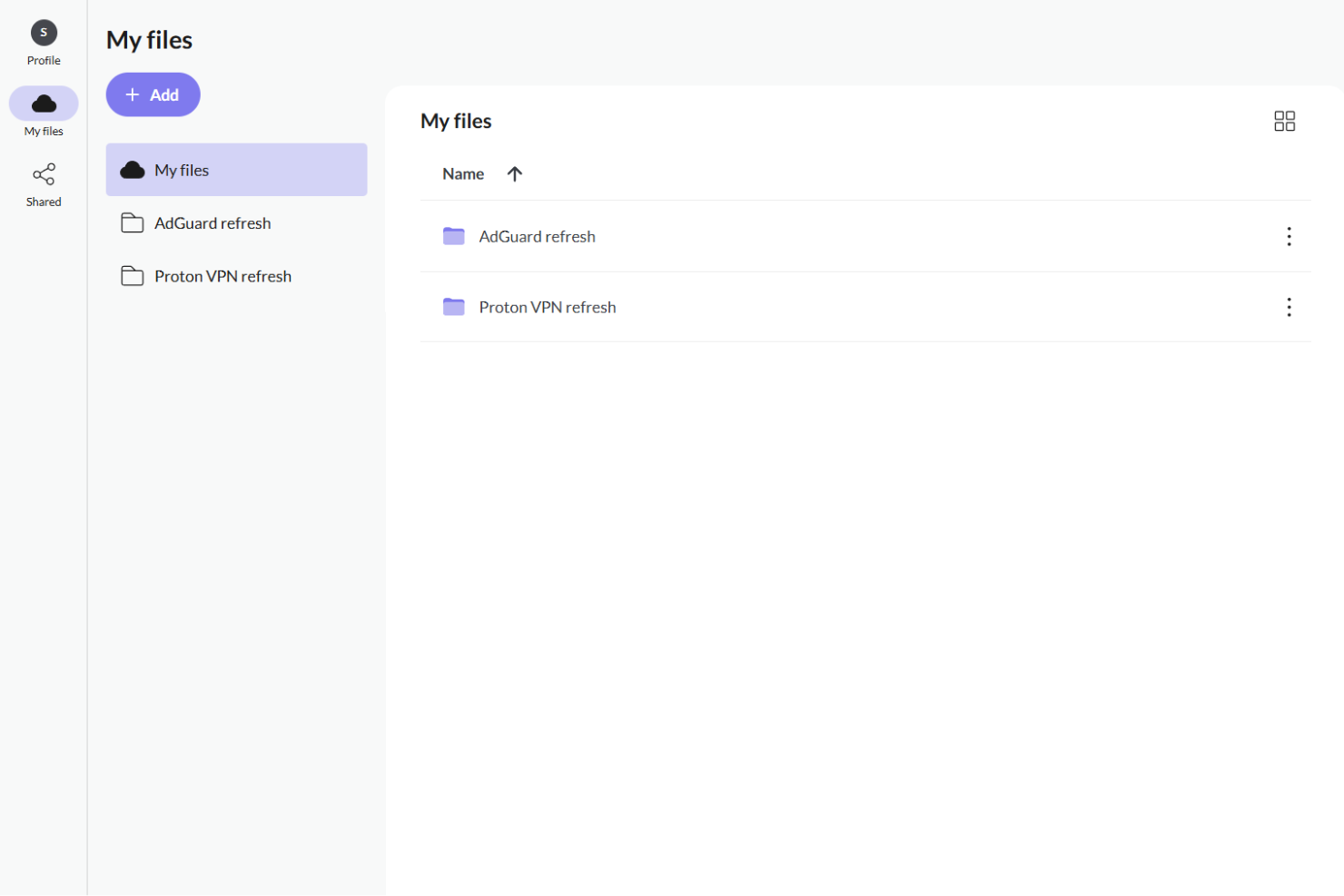Switch to grid view layout
This screenshot has width=1344, height=896.
coord(1284,121)
